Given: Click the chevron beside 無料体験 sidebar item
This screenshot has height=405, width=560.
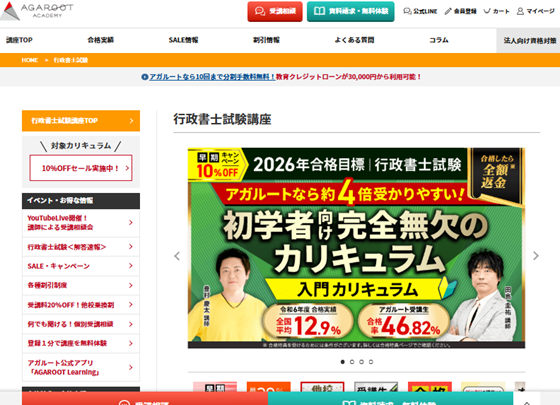Looking at the screenshot, I should click(x=131, y=343).
